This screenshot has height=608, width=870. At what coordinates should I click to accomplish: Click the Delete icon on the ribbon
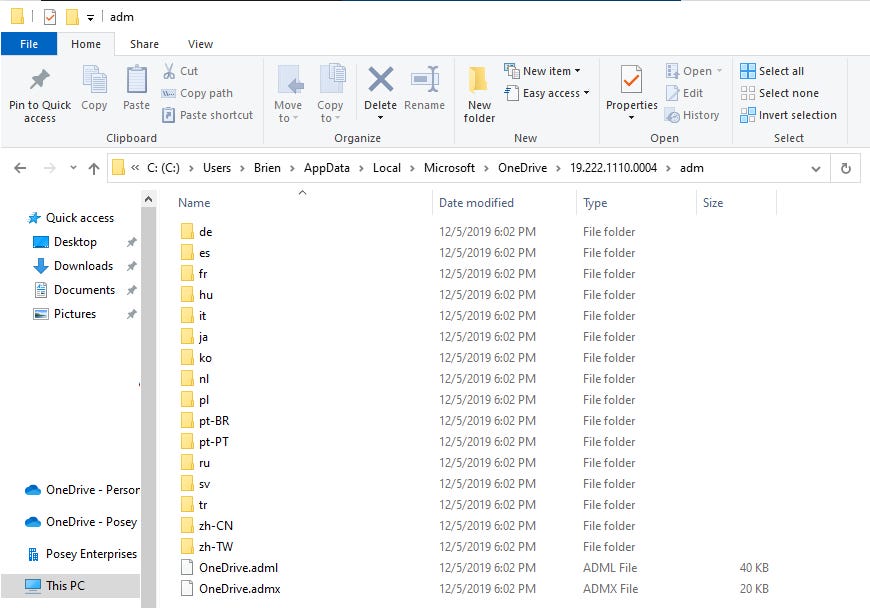[x=380, y=88]
